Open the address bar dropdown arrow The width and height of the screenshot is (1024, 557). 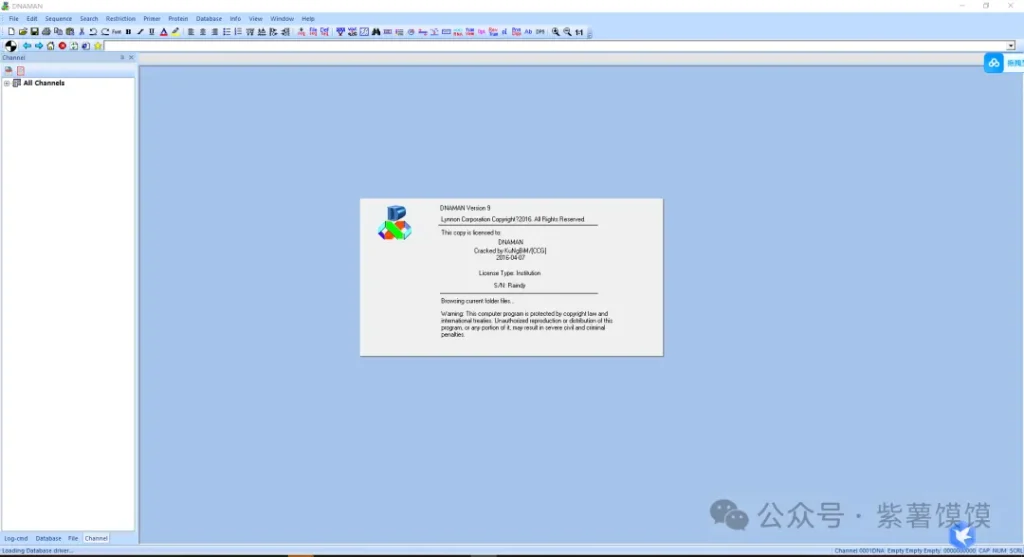[1010, 46]
